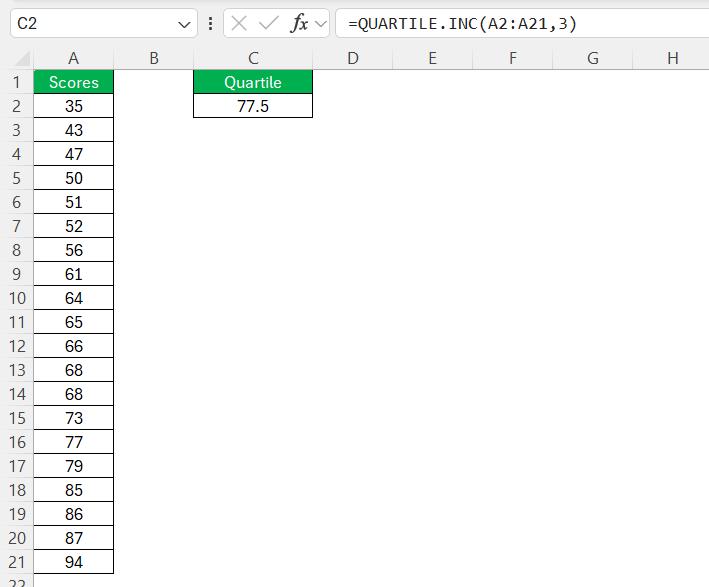Screen dimensions: 709x587
Task: Select the cell with value 43
Action: 73,130
